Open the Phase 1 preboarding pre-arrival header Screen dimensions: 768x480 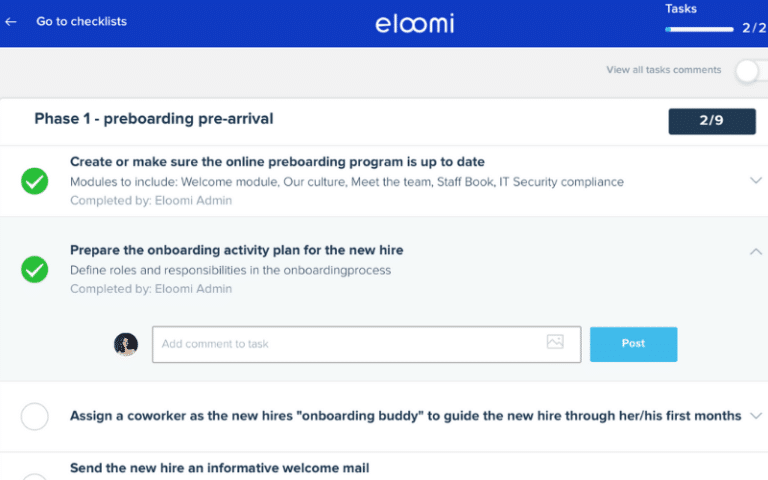coord(154,119)
